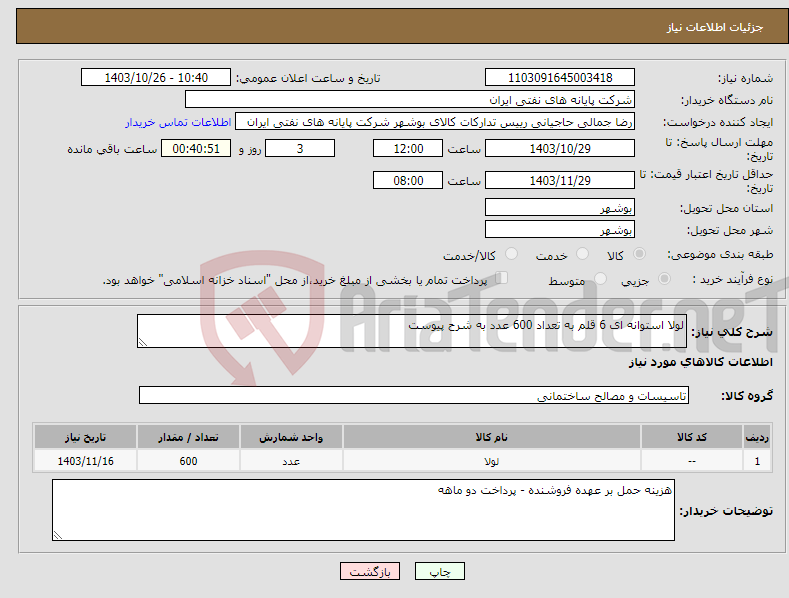Click the countdown timer field 00:40:51
Viewport: 789px width, 598px height.
coord(196,148)
